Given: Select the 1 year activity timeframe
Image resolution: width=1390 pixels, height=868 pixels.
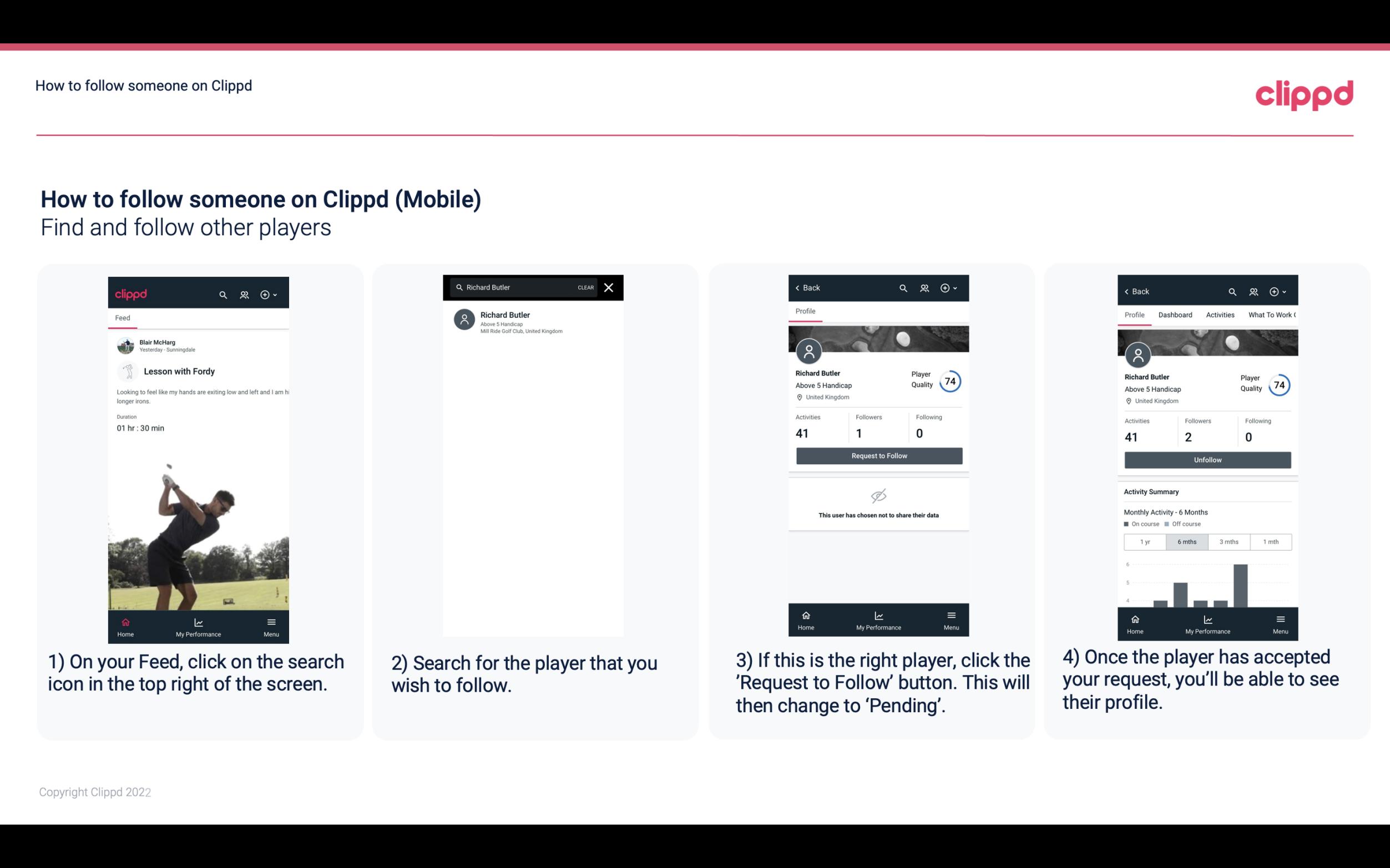Looking at the screenshot, I should (x=1145, y=542).
